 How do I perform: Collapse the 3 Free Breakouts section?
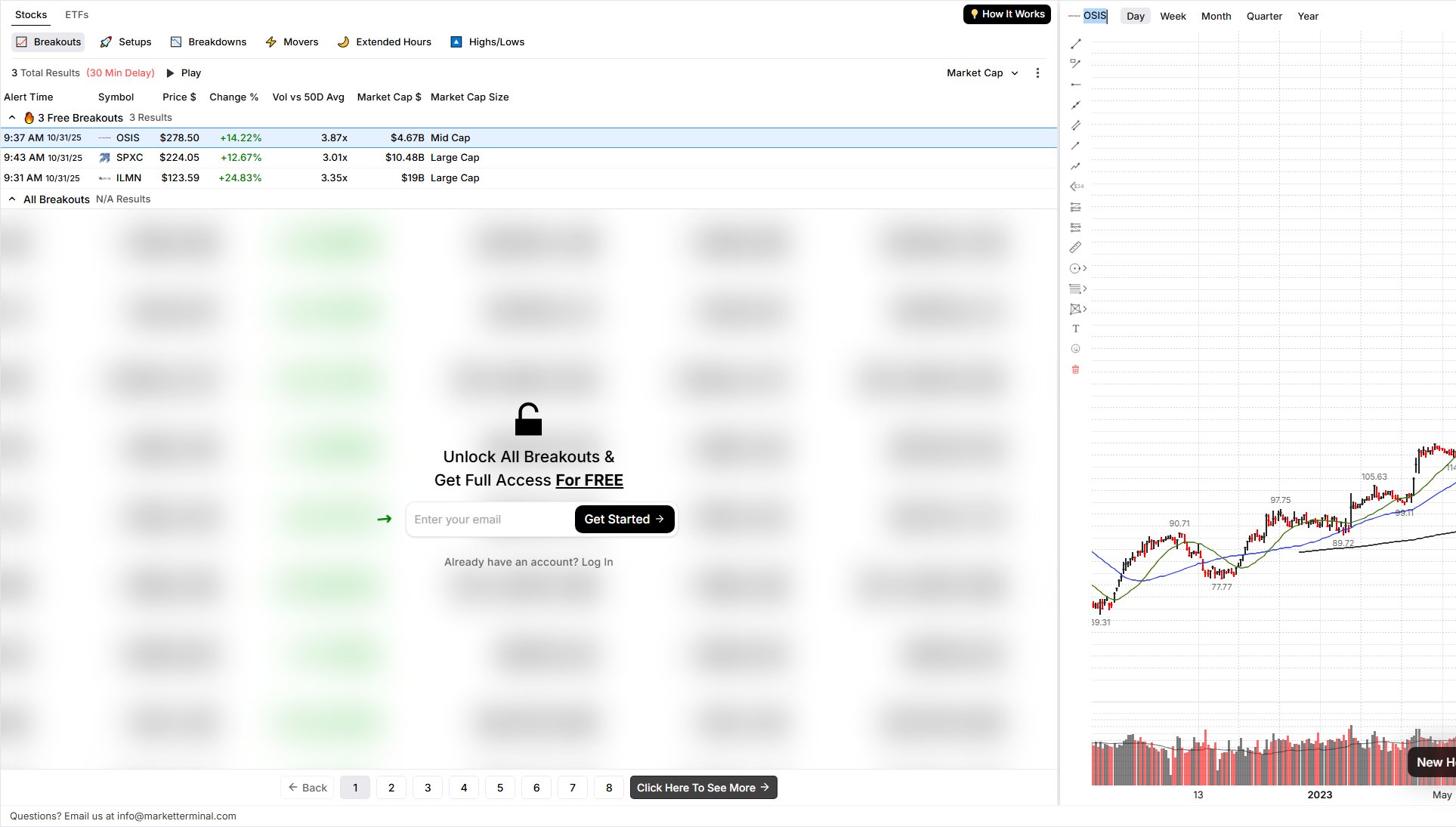tap(12, 117)
